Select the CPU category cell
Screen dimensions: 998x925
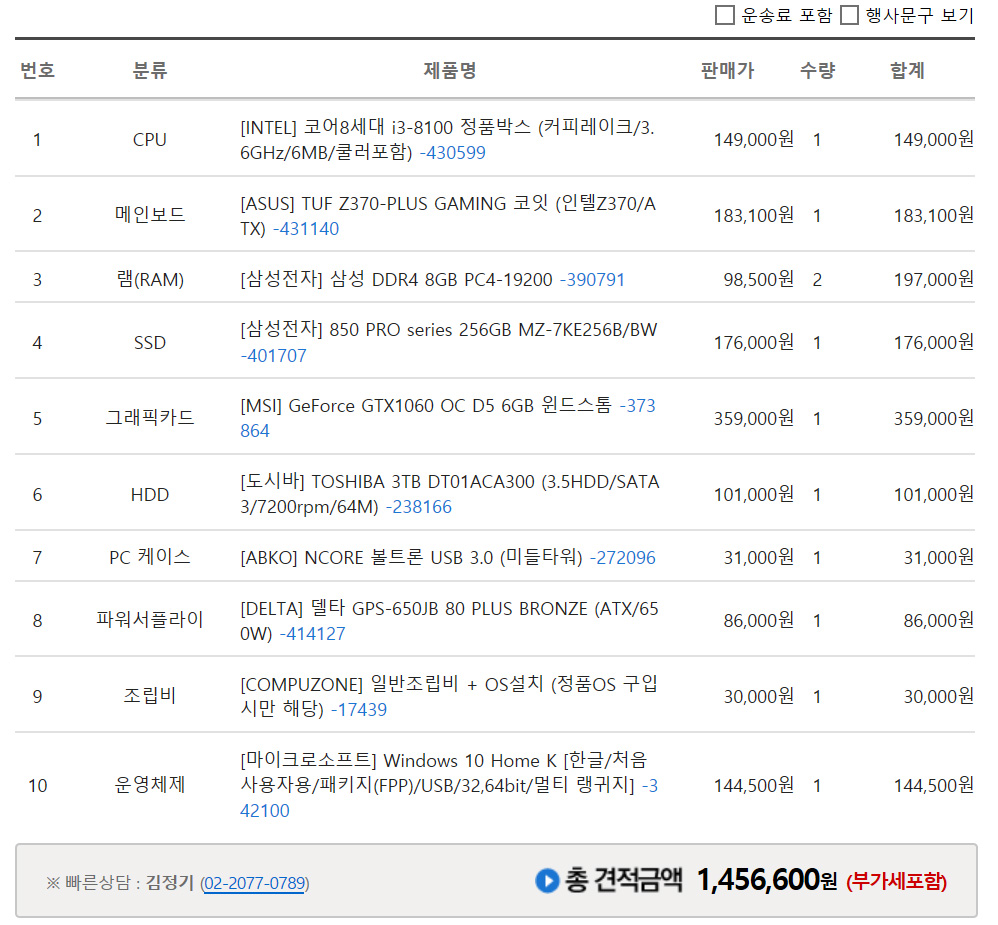point(150,139)
